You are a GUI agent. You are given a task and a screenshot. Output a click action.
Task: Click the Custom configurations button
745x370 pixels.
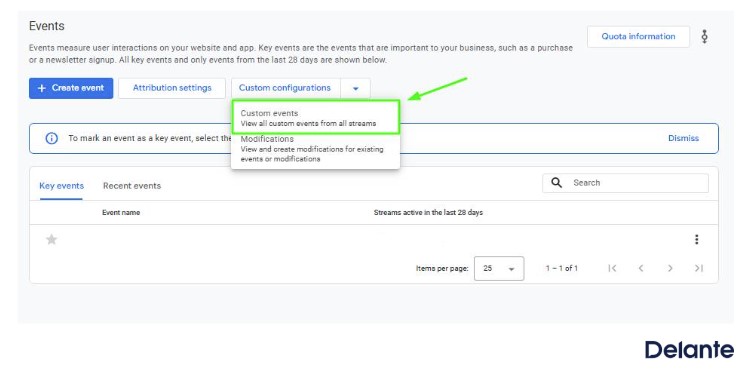pyautogui.click(x=285, y=88)
